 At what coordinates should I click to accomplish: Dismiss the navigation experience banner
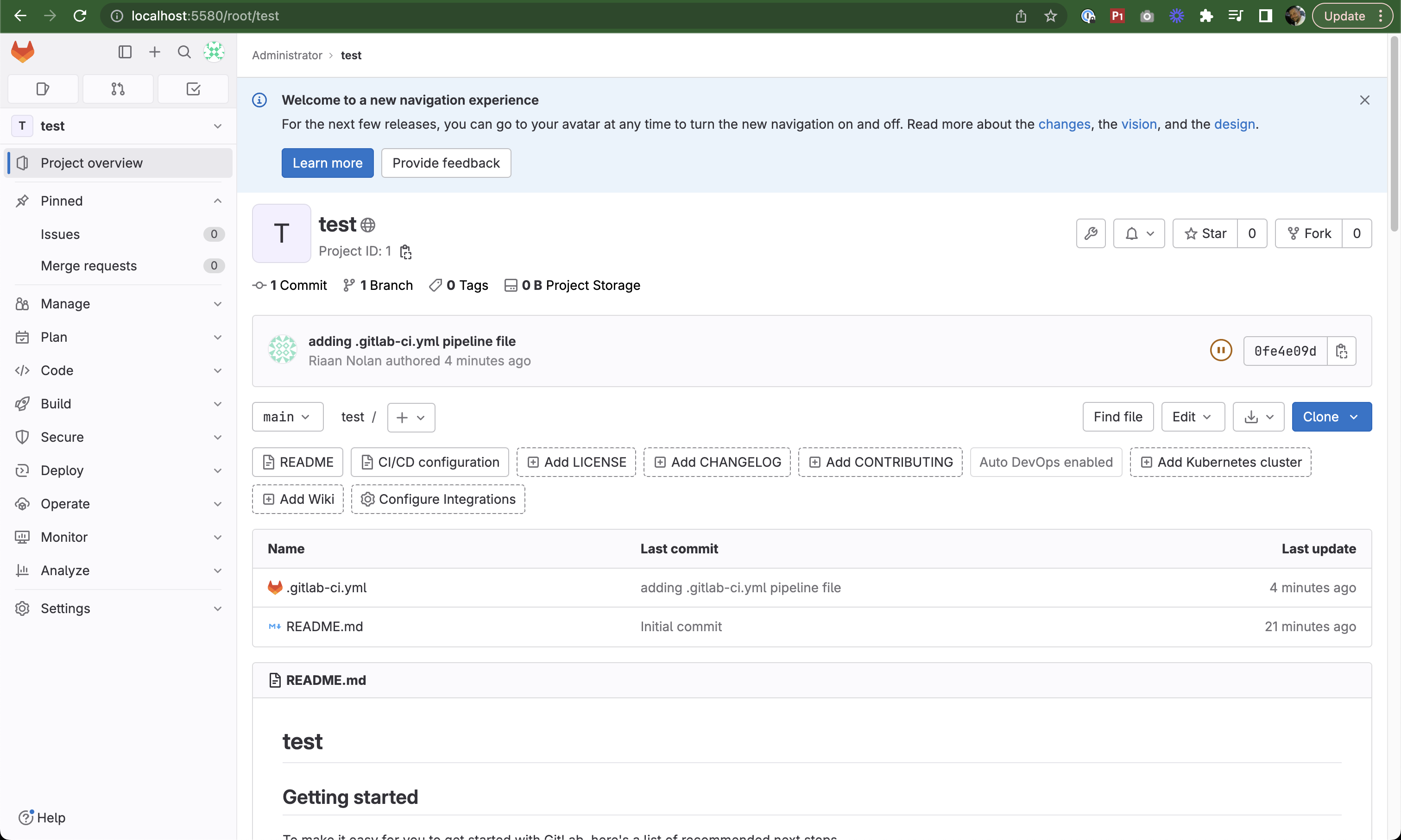1364,100
